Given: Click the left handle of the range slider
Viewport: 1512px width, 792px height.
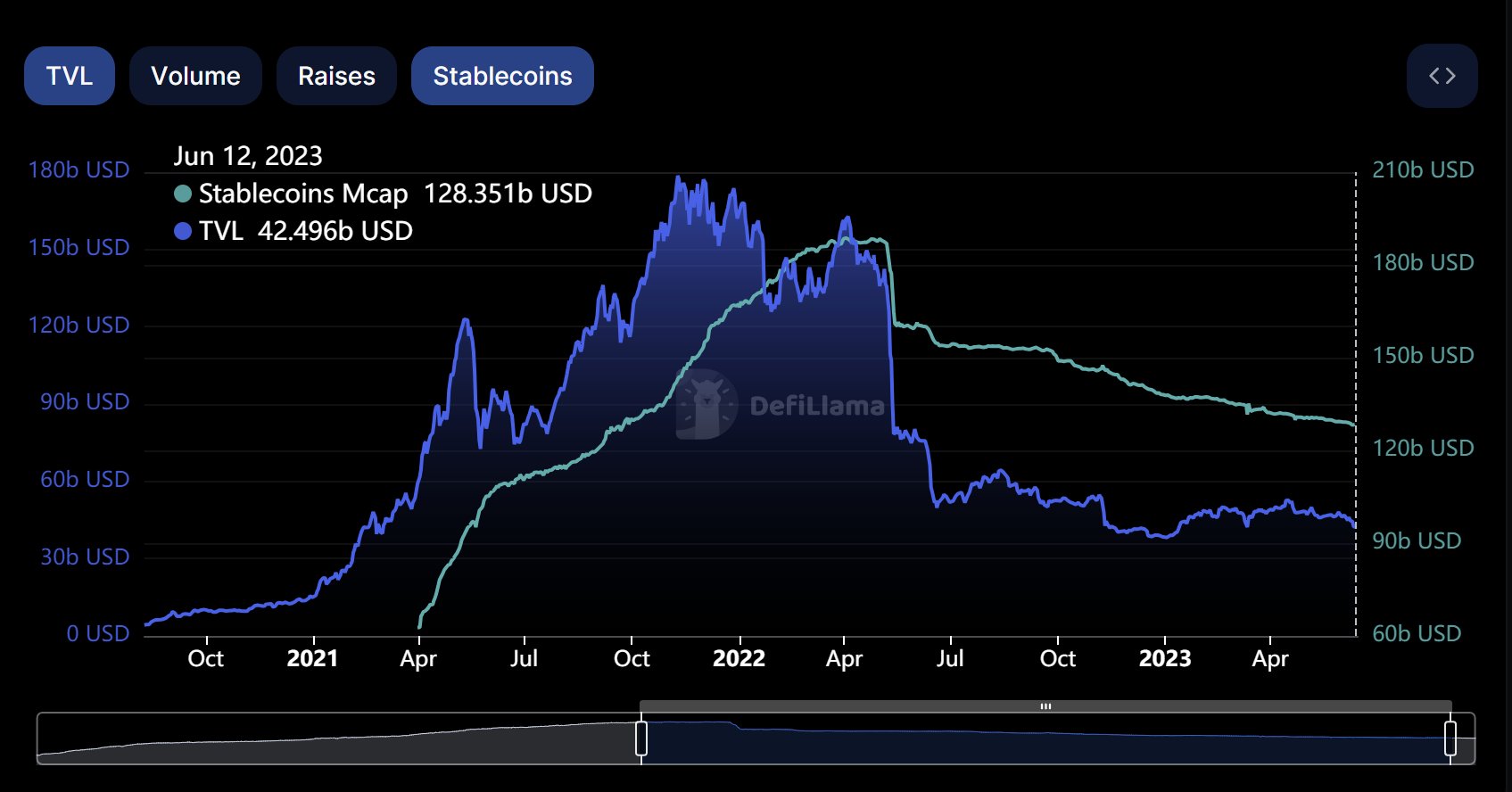Looking at the screenshot, I should pos(640,738).
